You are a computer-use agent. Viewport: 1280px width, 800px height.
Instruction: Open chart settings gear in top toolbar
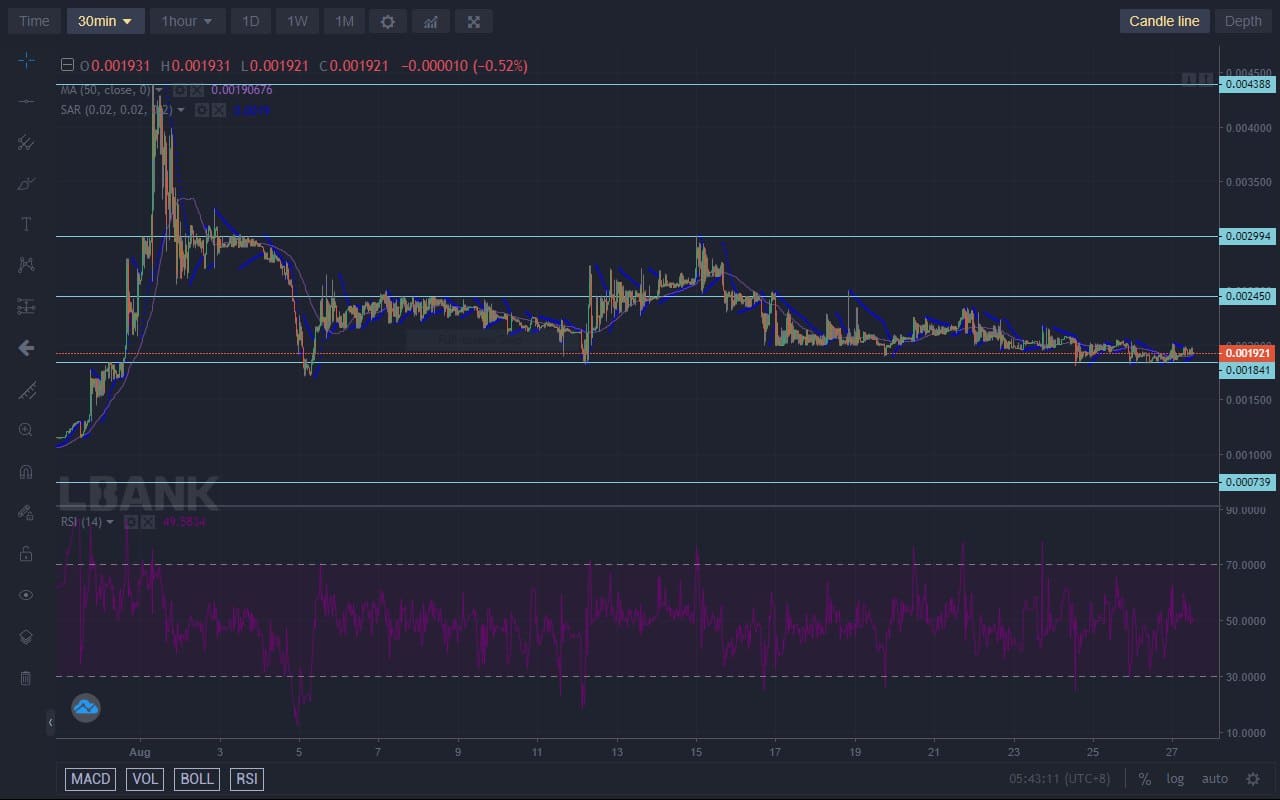click(x=388, y=21)
